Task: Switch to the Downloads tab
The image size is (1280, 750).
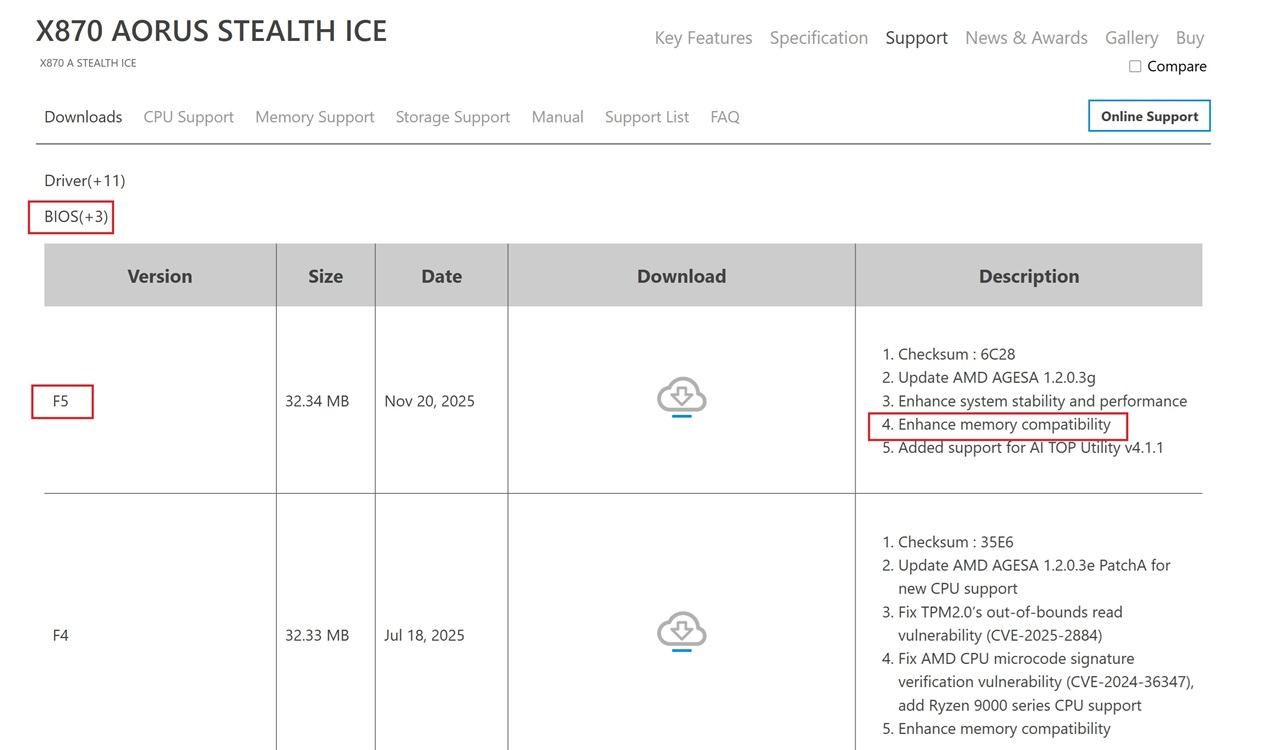Action: 83,117
